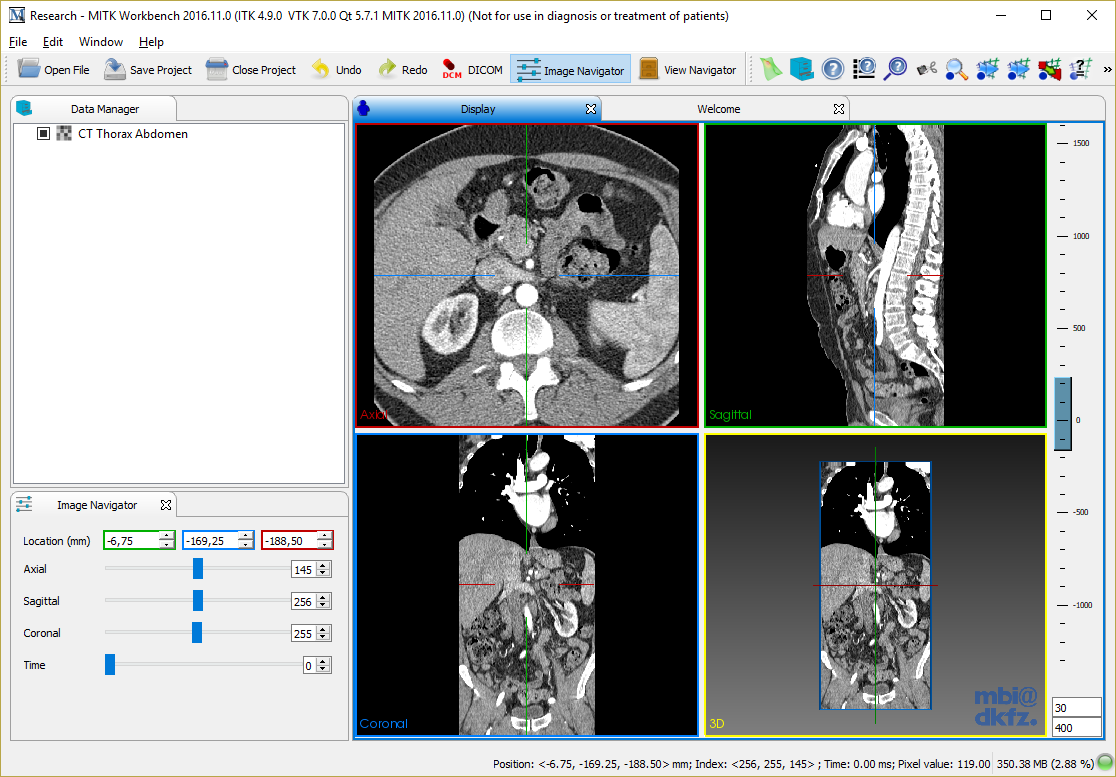Click the level window field showing 400
Image resolution: width=1116 pixels, height=777 pixels.
(1074, 728)
